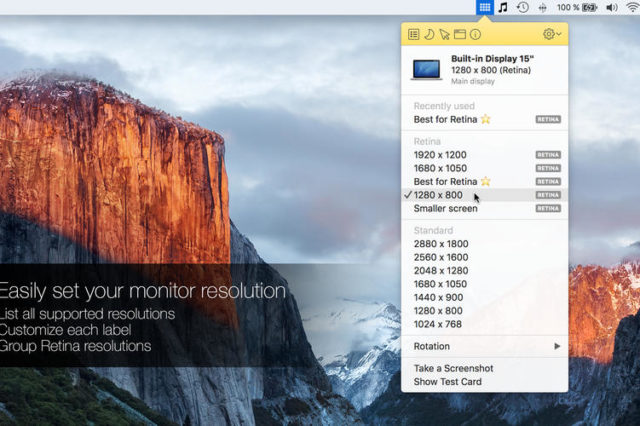This screenshot has width=640, height=426.
Task: Open Time Machine from the menu bar
Action: coord(522,7)
